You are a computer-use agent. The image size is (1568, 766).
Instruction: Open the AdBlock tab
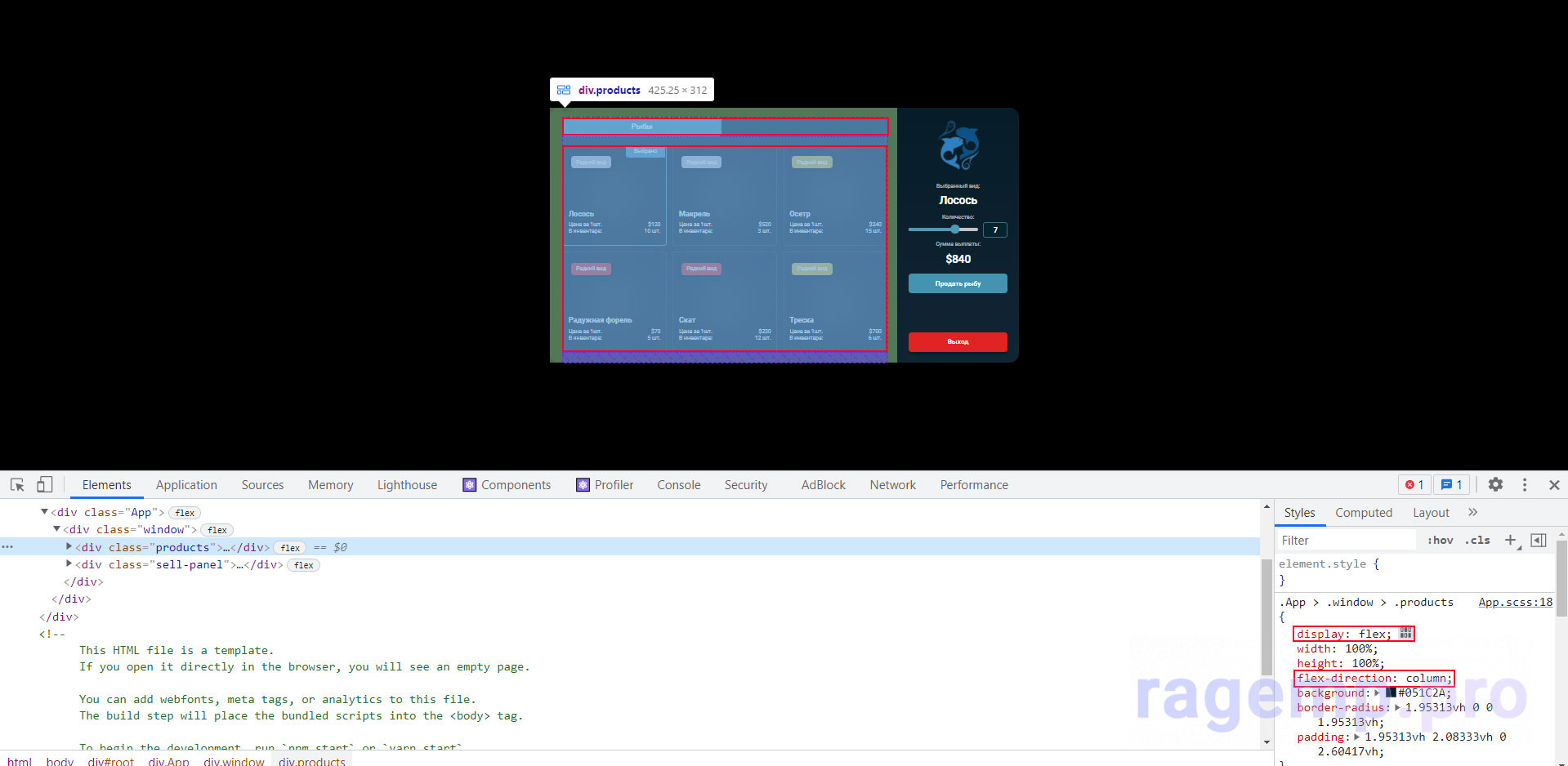(823, 484)
